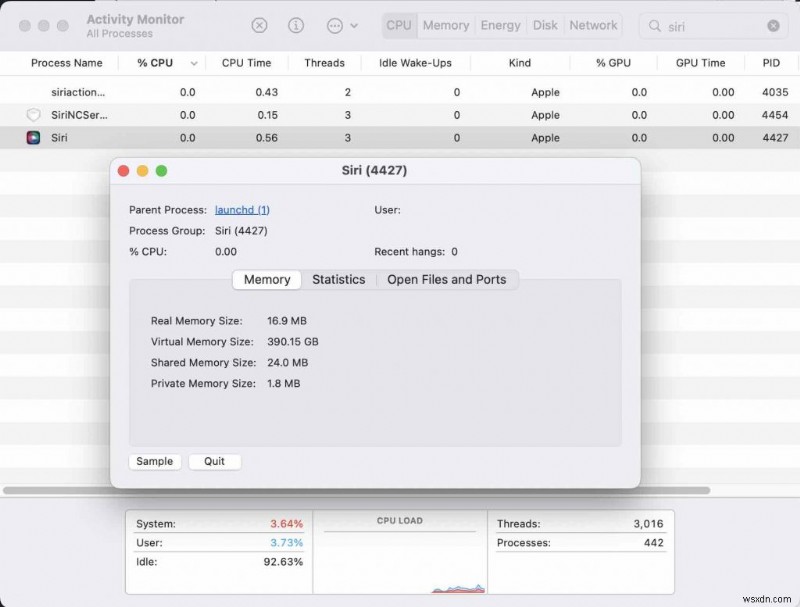This screenshot has height=607, width=800.
Task: Switch to the Memory tab in the toolbar
Action: tap(445, 25)
